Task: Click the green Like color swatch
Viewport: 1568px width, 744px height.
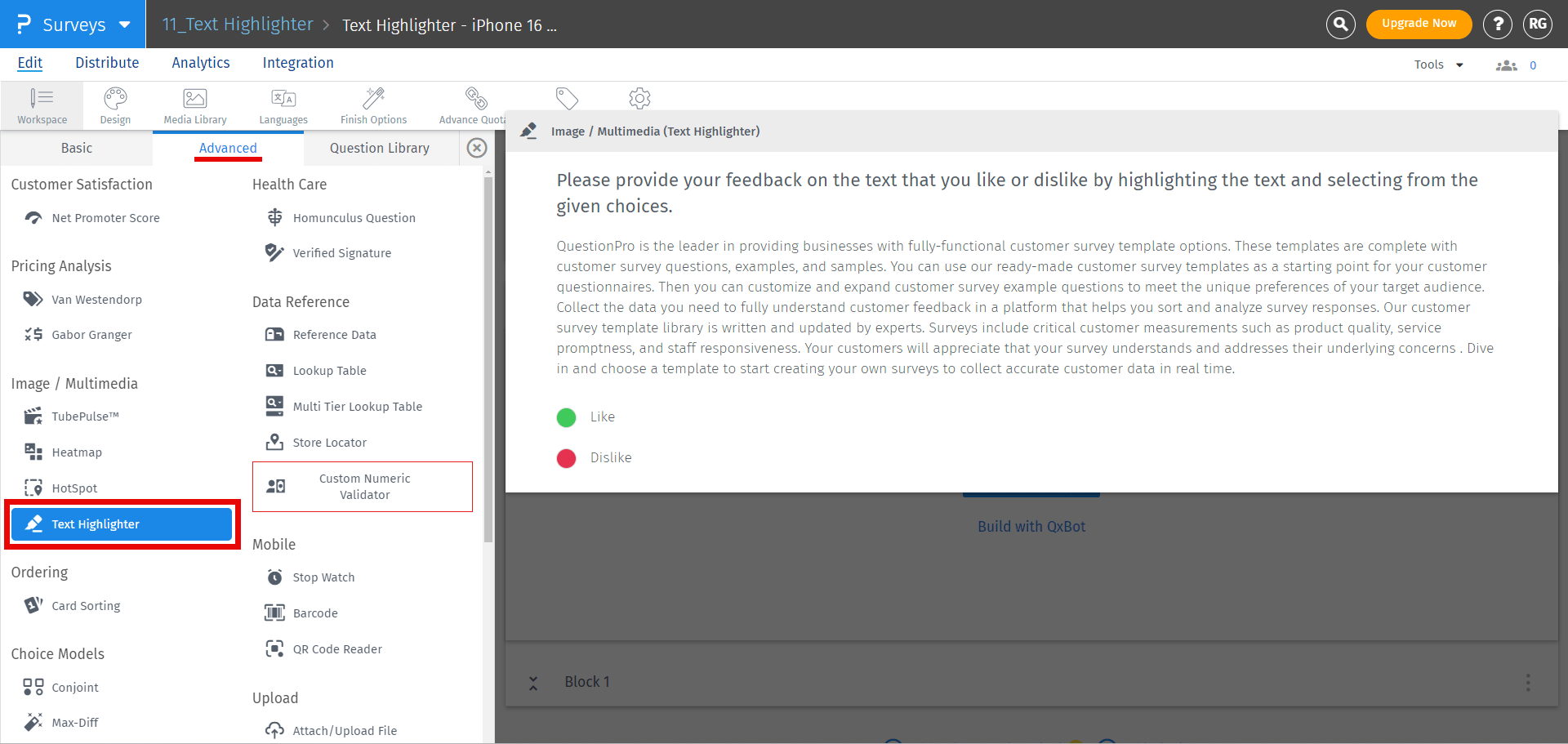Action: click(566, 417)
